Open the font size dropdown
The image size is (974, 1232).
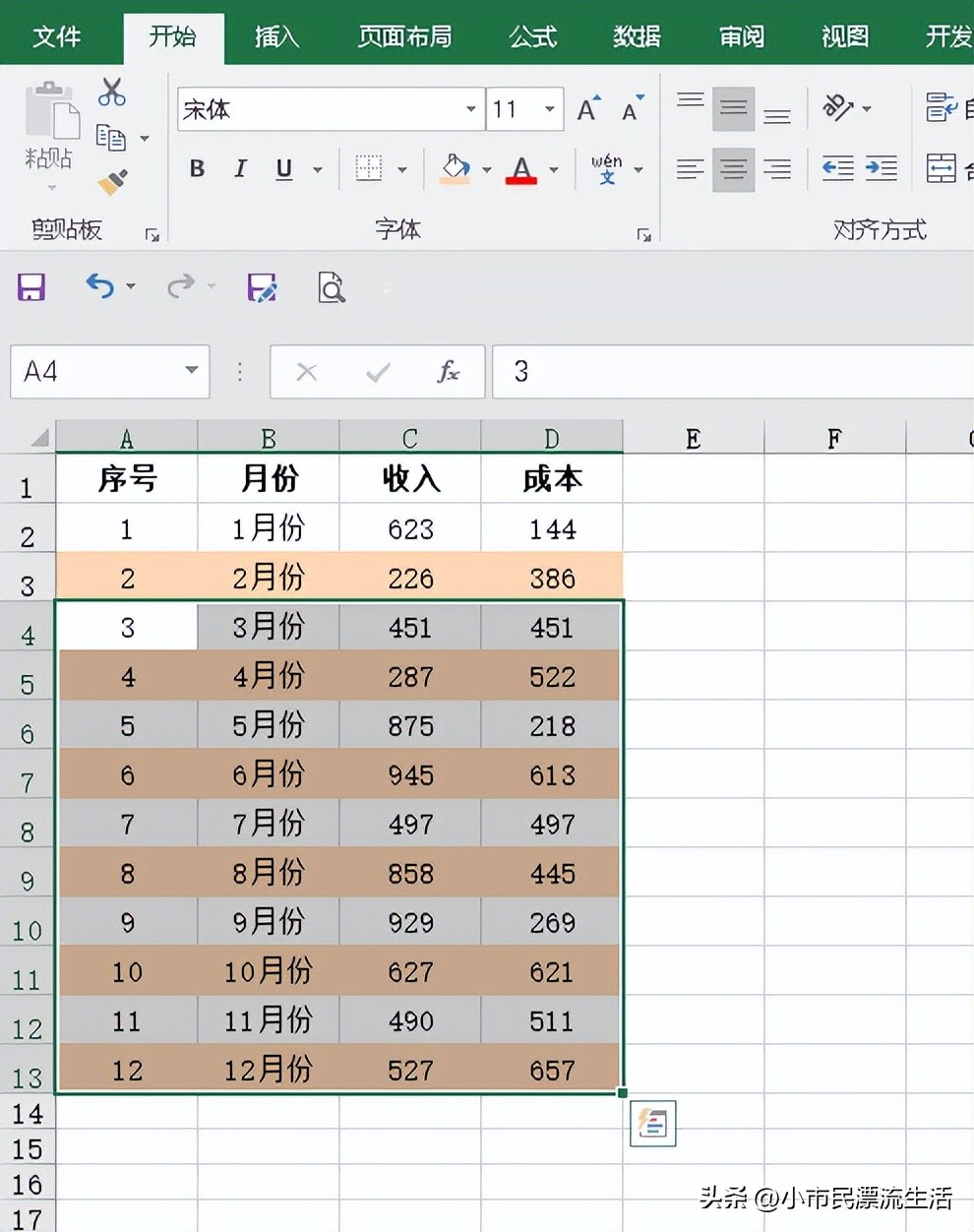[550, 109]
